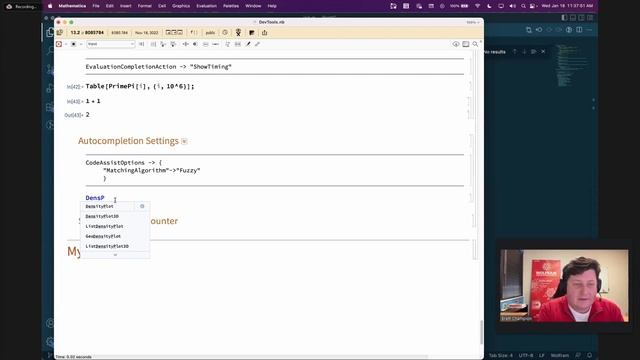This screenshot has width=640, height=360.
Task: Open the Palettes menu
Action: 231,6
